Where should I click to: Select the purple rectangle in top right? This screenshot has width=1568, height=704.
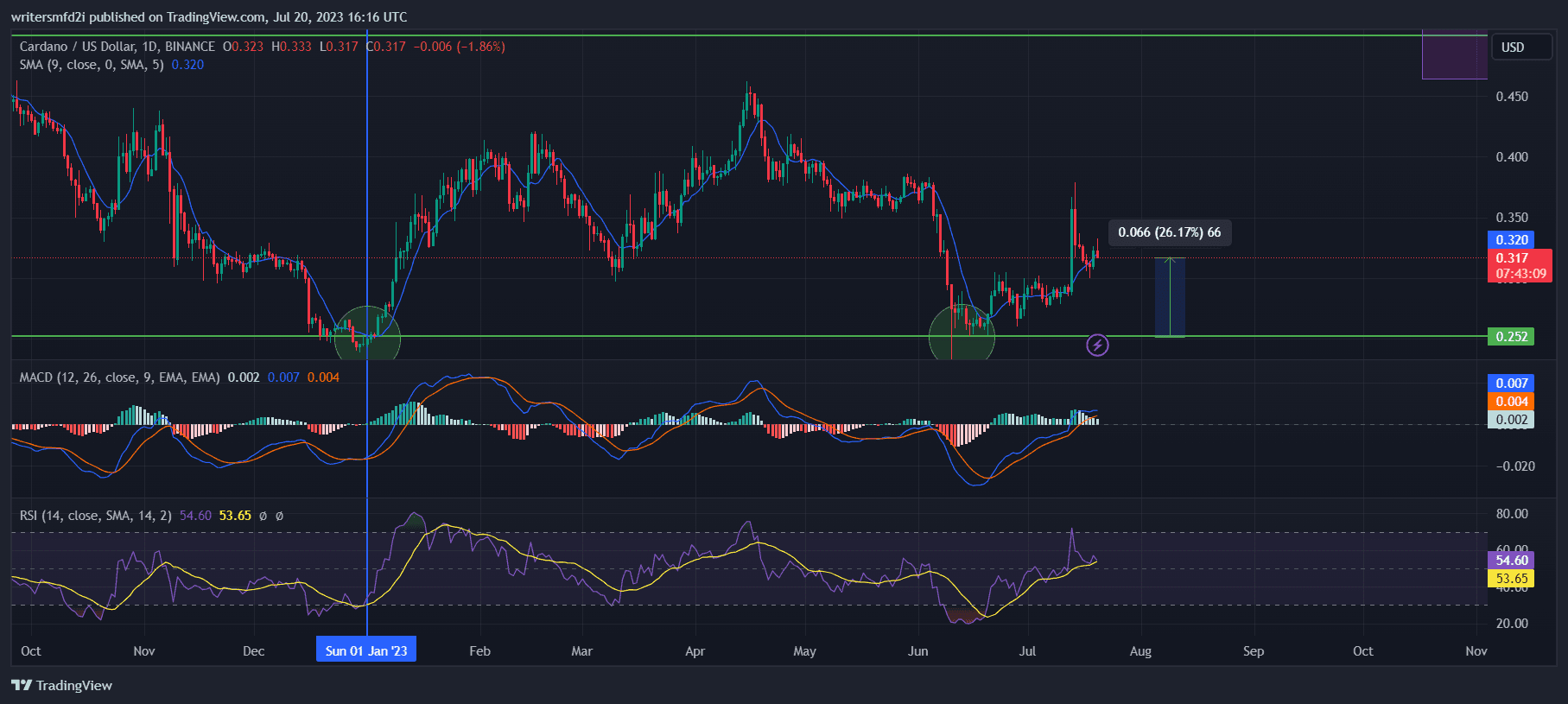[x=1454, y=56]
